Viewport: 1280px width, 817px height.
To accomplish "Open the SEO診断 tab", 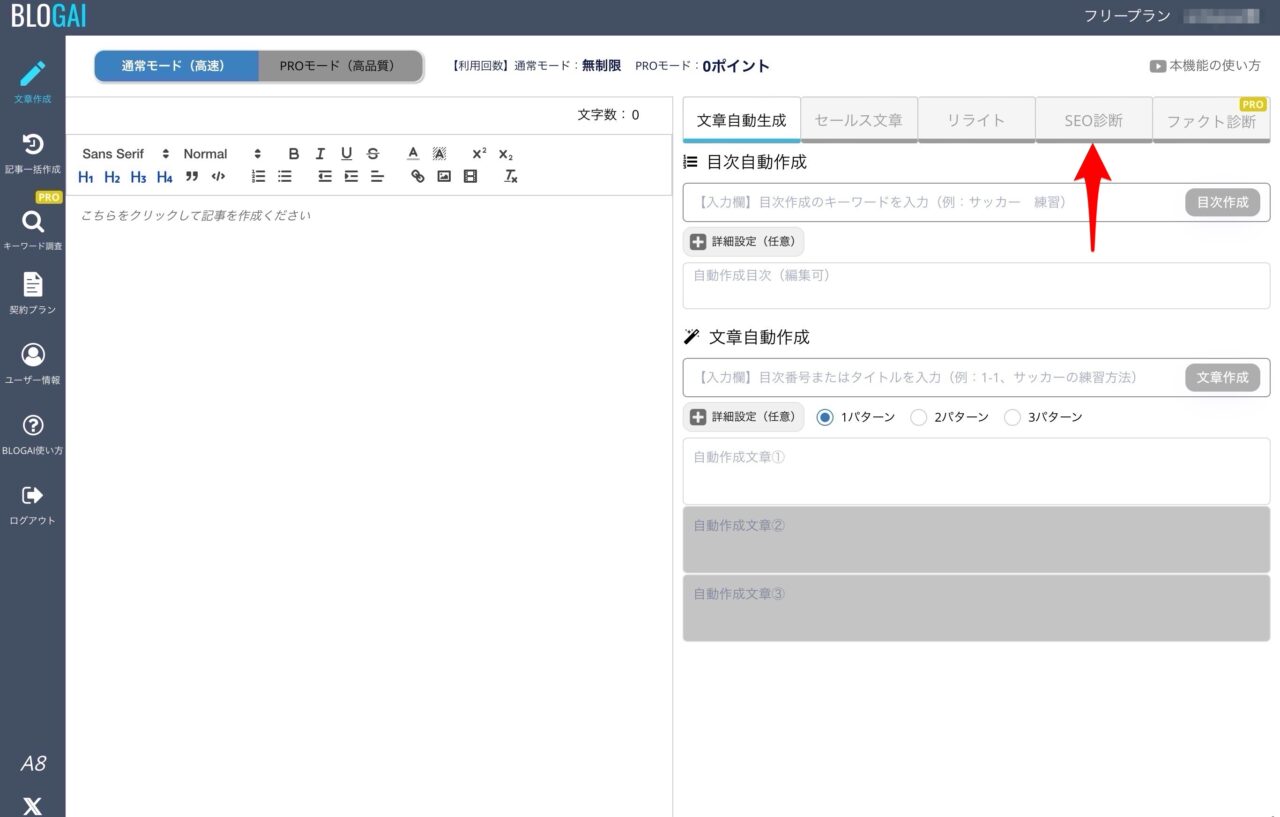I will coord(1094,119).
